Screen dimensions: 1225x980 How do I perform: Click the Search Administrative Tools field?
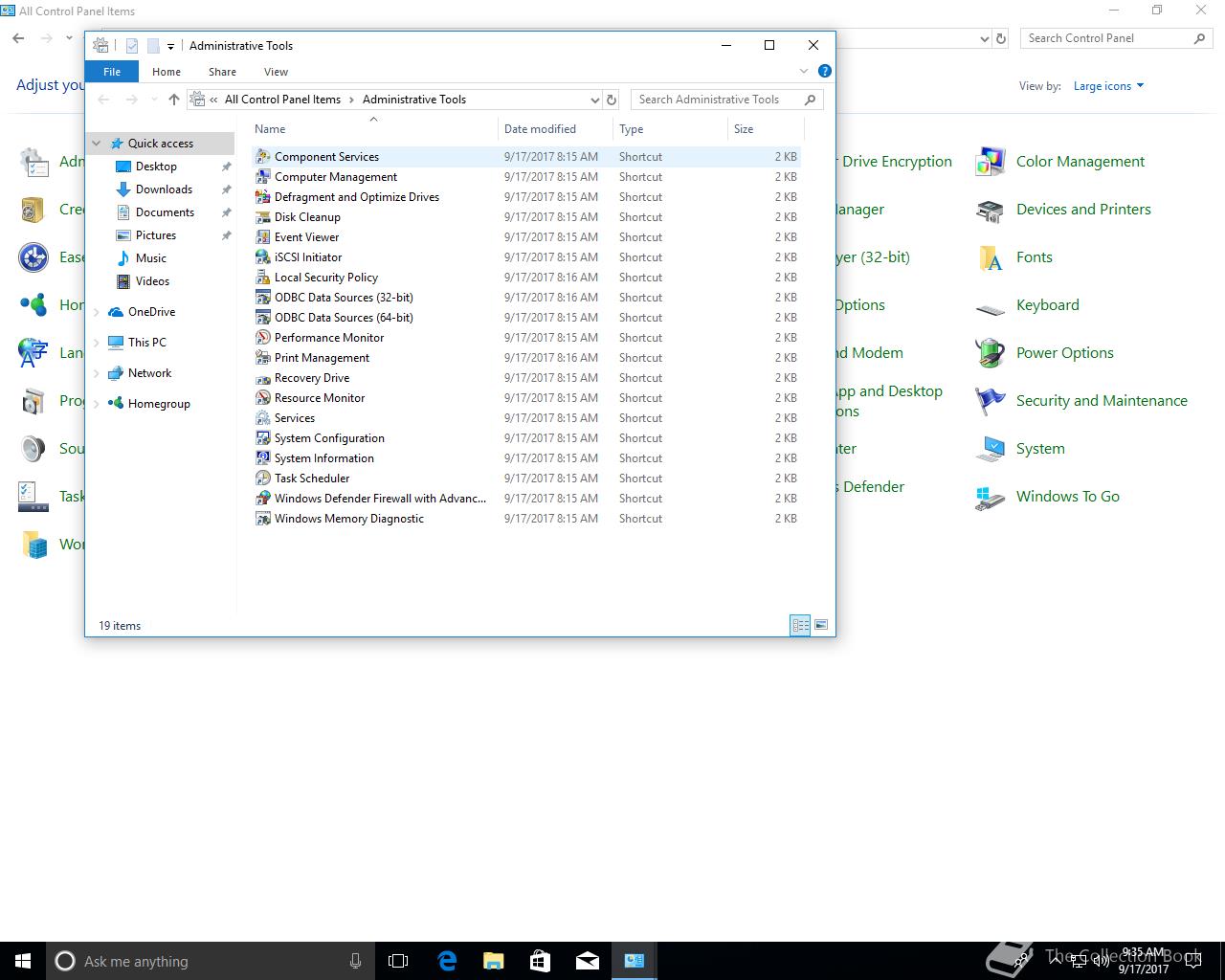(726, 100)
